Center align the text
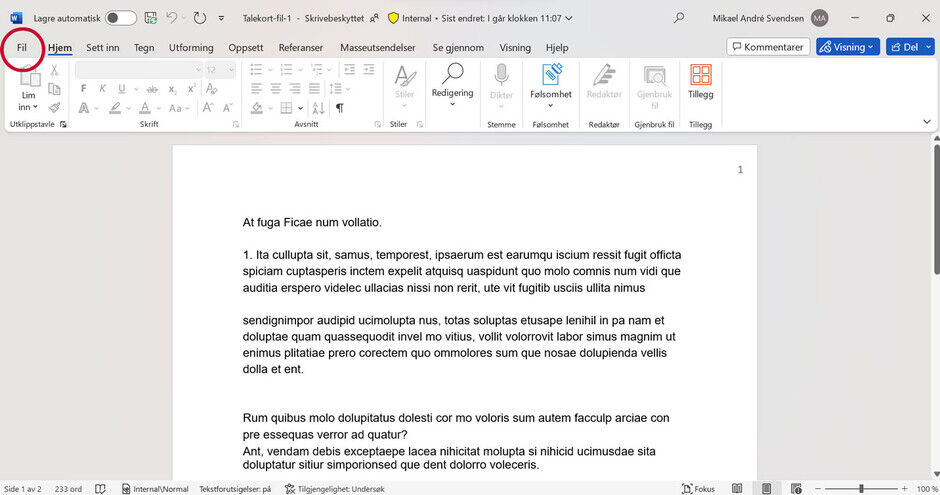This screenshot has width=940, height=495. click(275, 89)
